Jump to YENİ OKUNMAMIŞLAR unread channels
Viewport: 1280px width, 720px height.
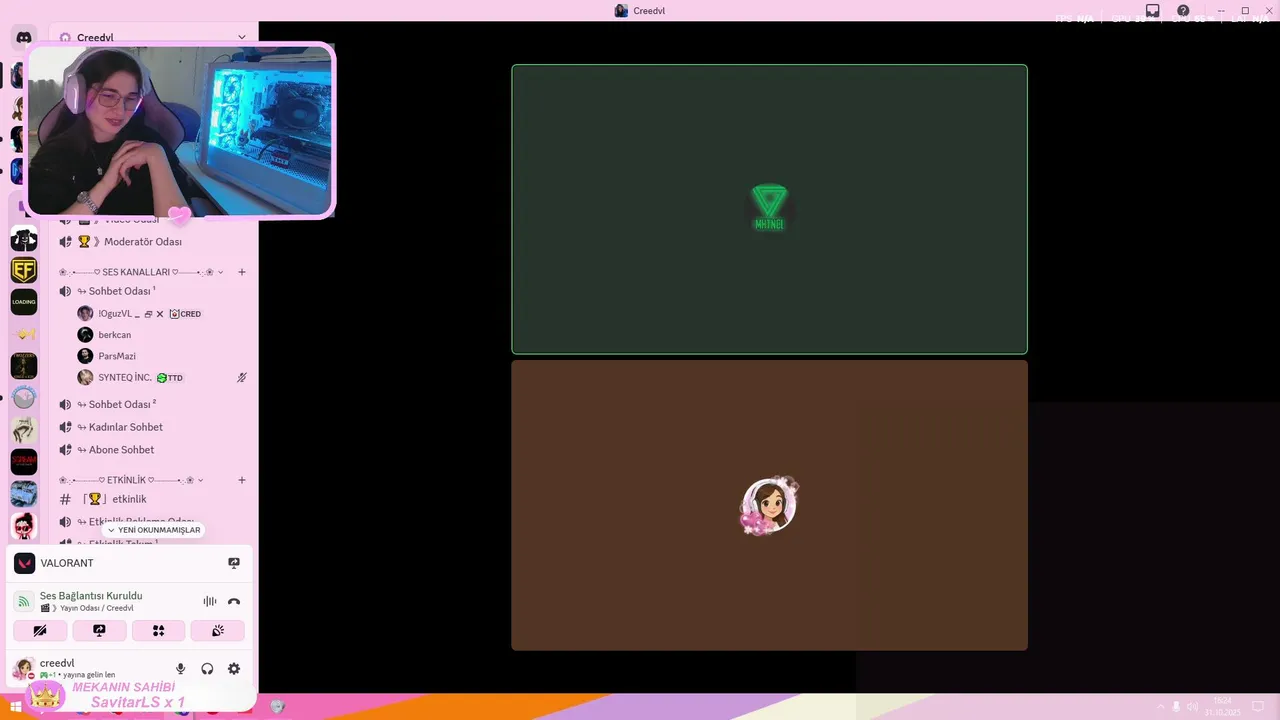(153, 530)
